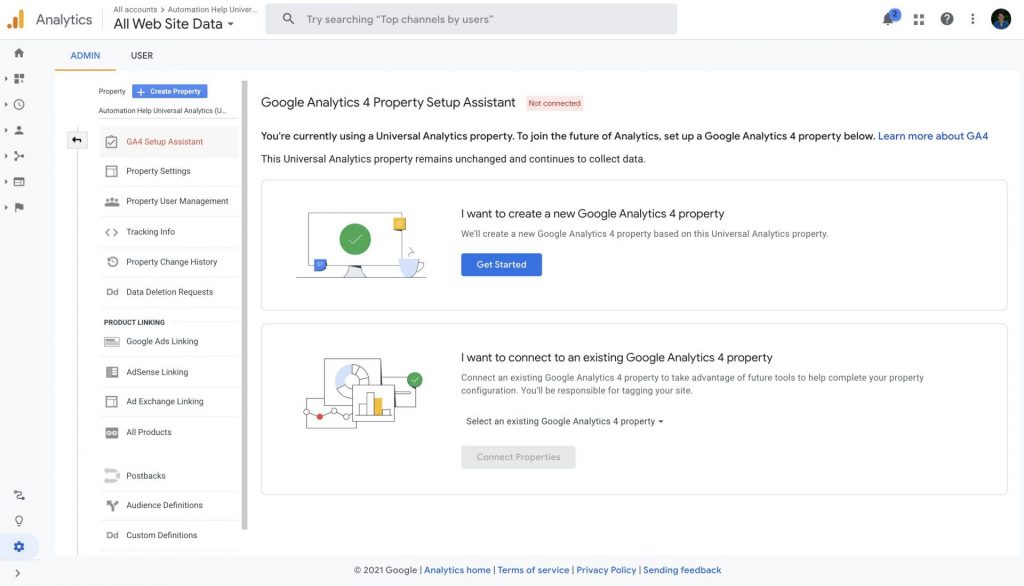Click the Postbacks icon
1024x586 pixels.
[x=112, y=476]
